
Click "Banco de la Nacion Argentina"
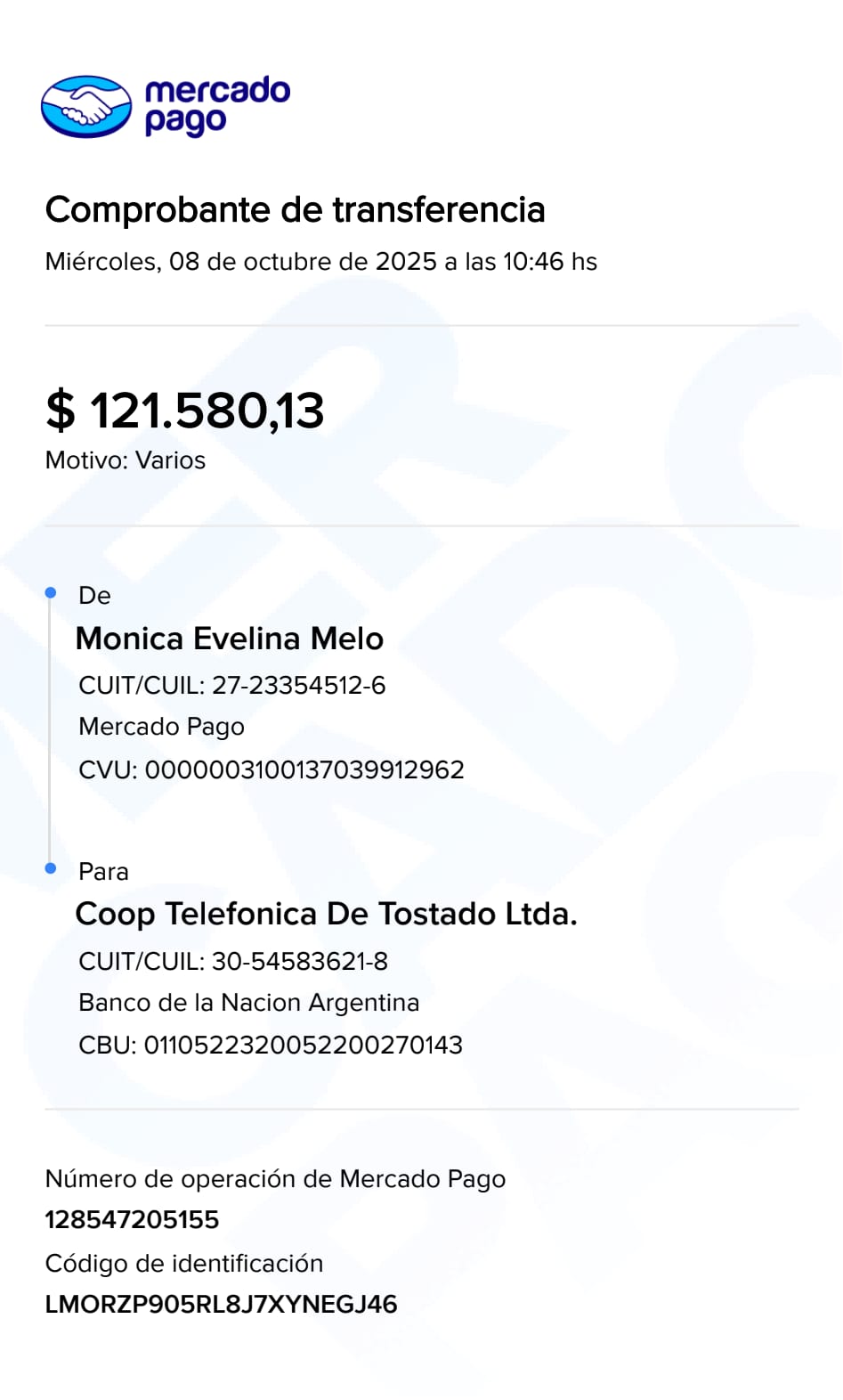tap(248, 1003)
